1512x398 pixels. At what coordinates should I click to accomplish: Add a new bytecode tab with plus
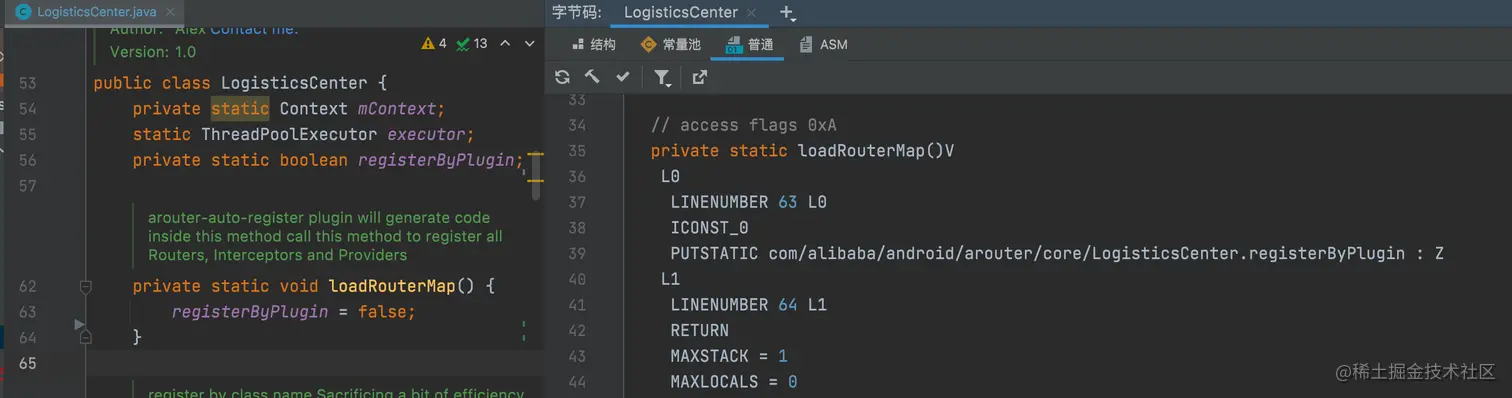coord(786,13)
